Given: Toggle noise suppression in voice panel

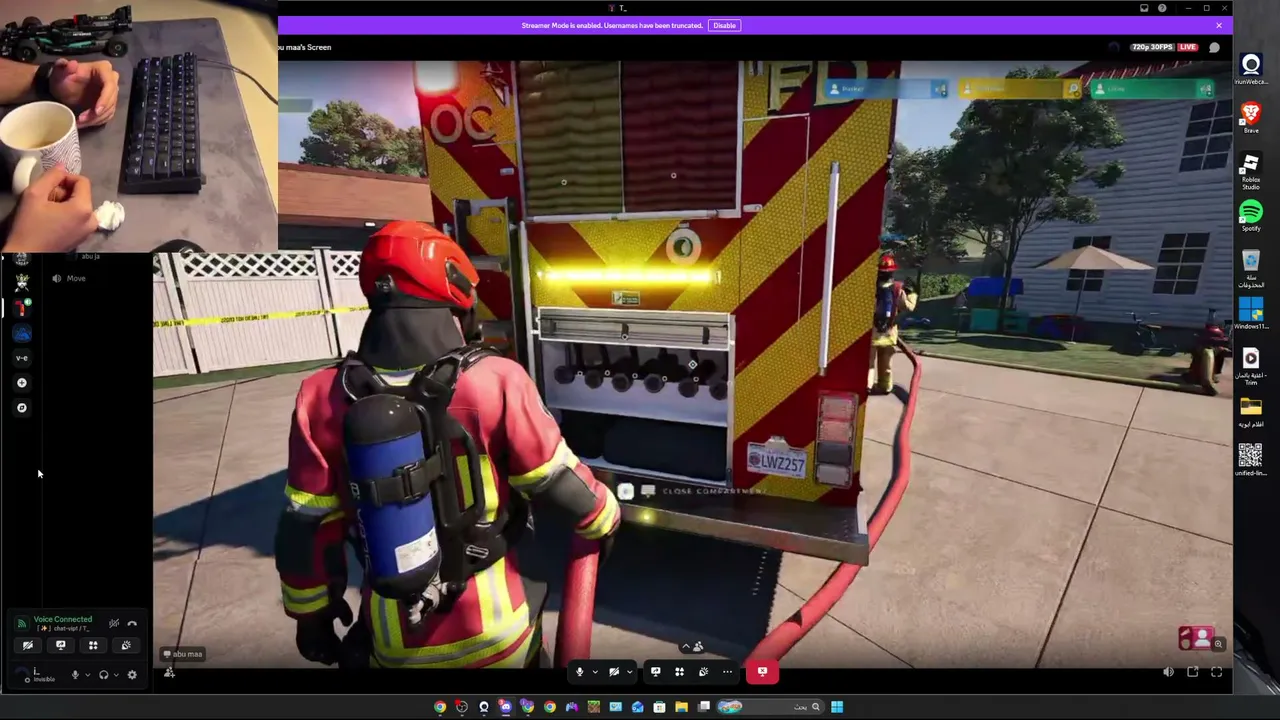Looking at the screenshot, I should [x=114, y=623].
